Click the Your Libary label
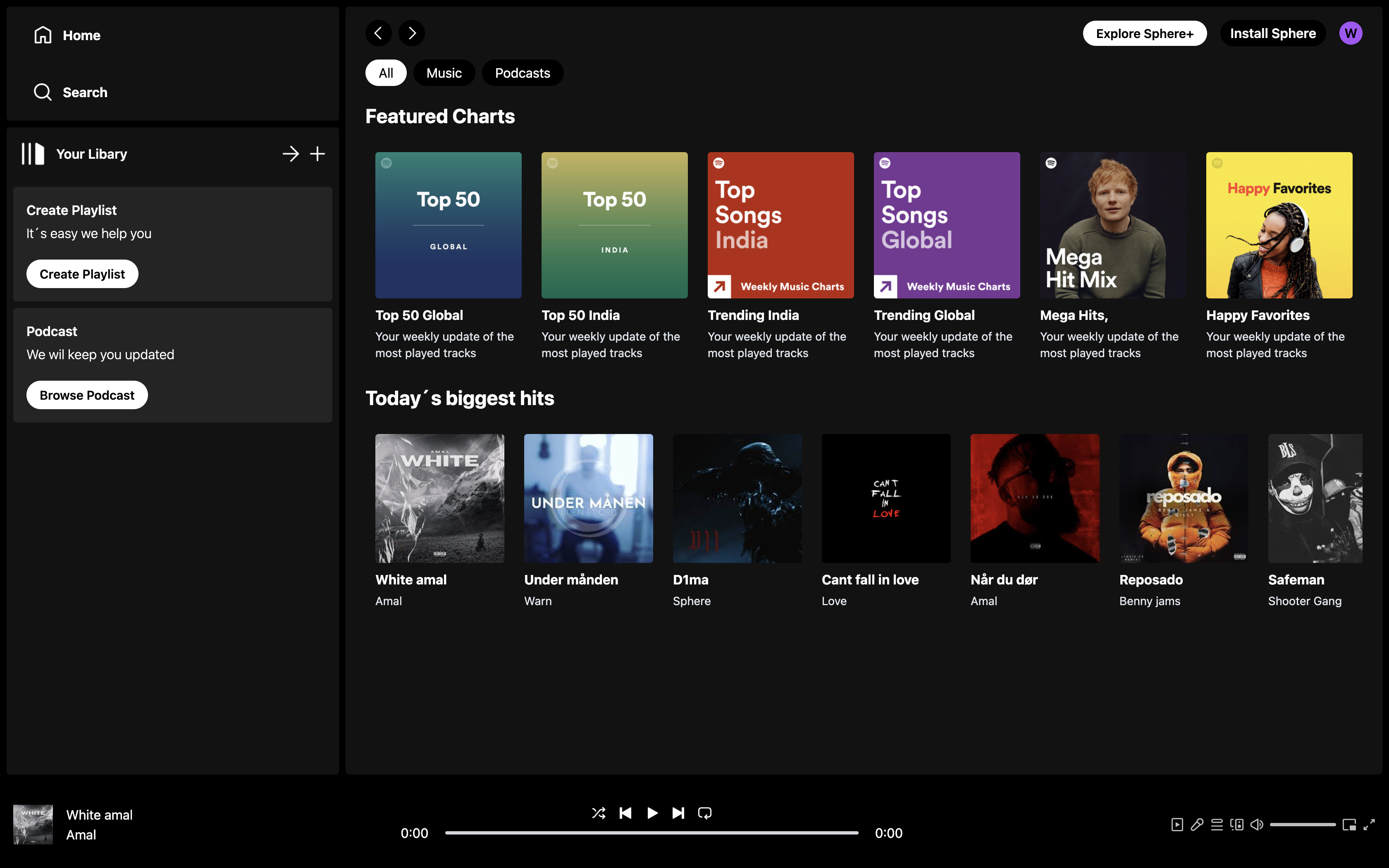Image resolution: width=1389 pixels, height=868 pixels. coord(92,154)
